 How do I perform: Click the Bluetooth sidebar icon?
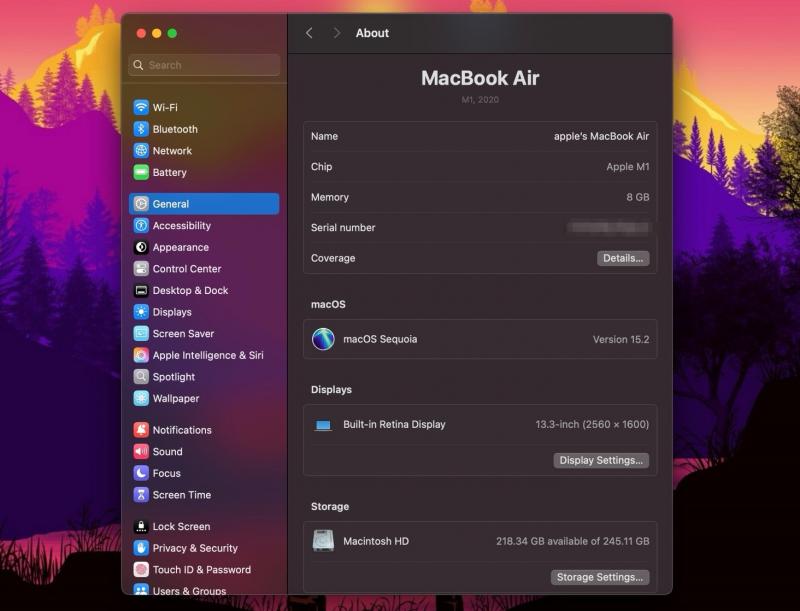click(141, 129)
